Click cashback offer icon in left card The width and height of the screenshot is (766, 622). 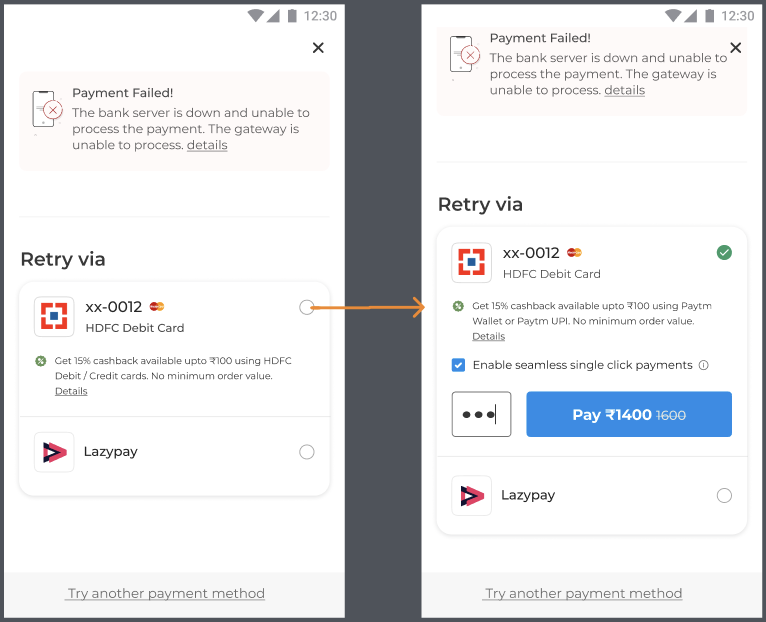click(x=40, y=361)
